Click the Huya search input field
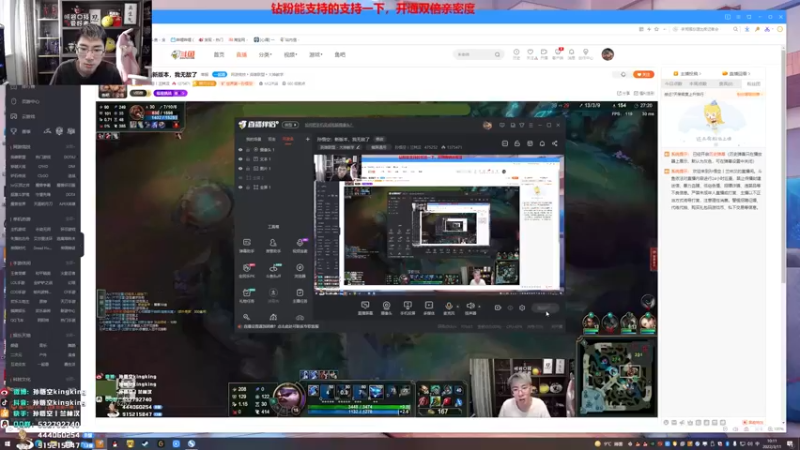This screenshot has width=800, height=450. coord(473,54)
